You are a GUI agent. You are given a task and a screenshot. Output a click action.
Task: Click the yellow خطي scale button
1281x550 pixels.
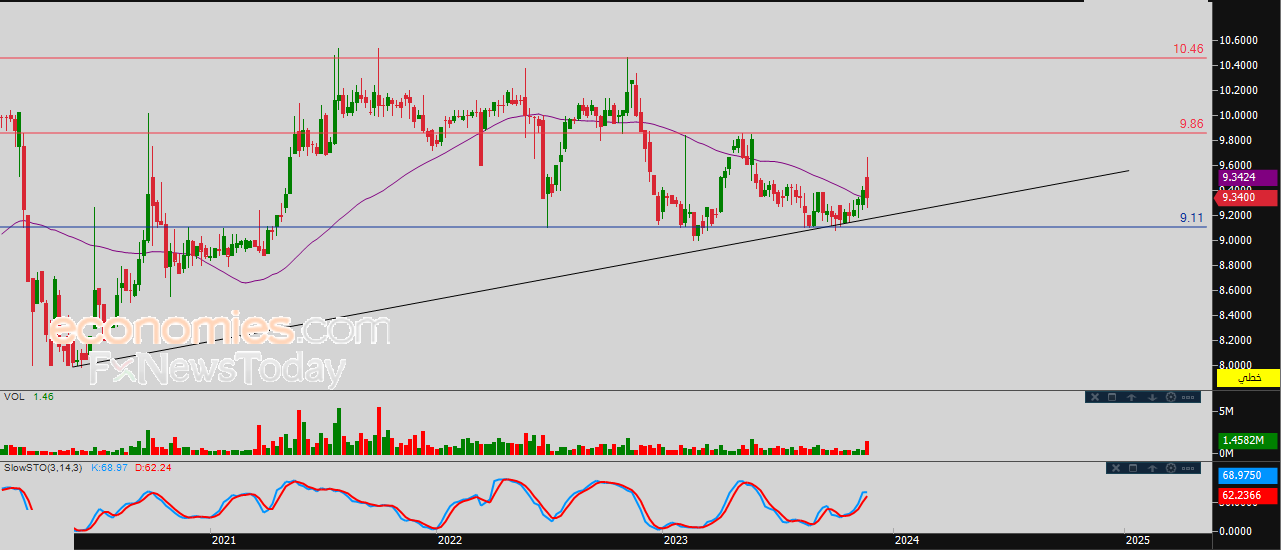click(1248, 377)
